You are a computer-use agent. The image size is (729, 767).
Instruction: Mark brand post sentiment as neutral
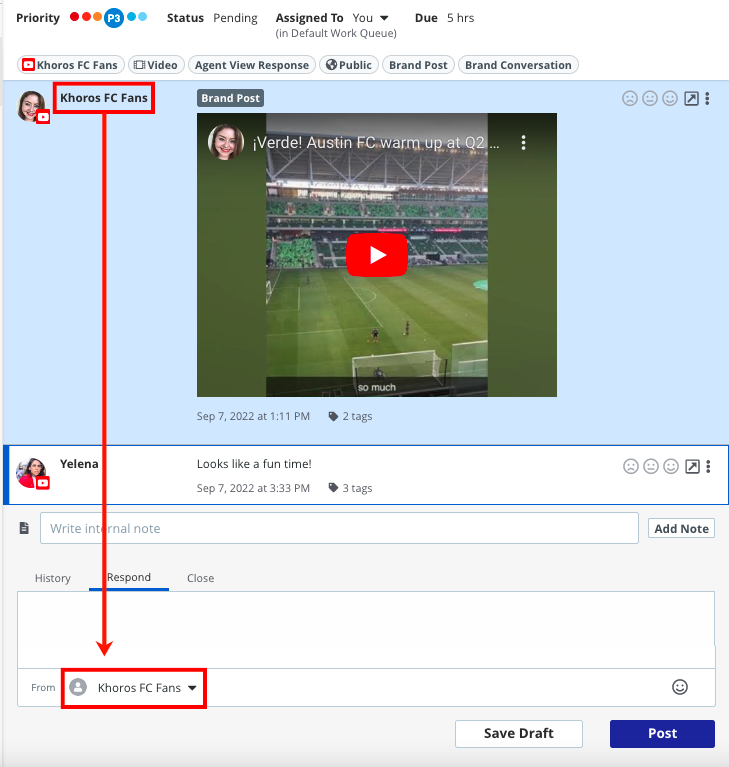click(650, 99)
